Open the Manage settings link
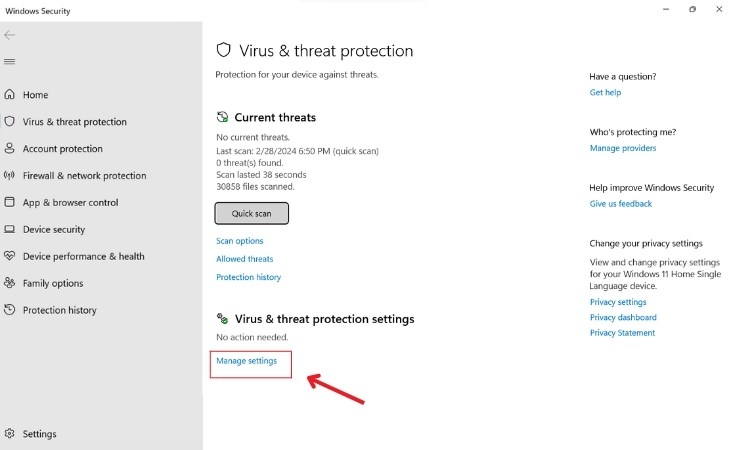The width and height of the screenshot is (730, 450). 246,361
